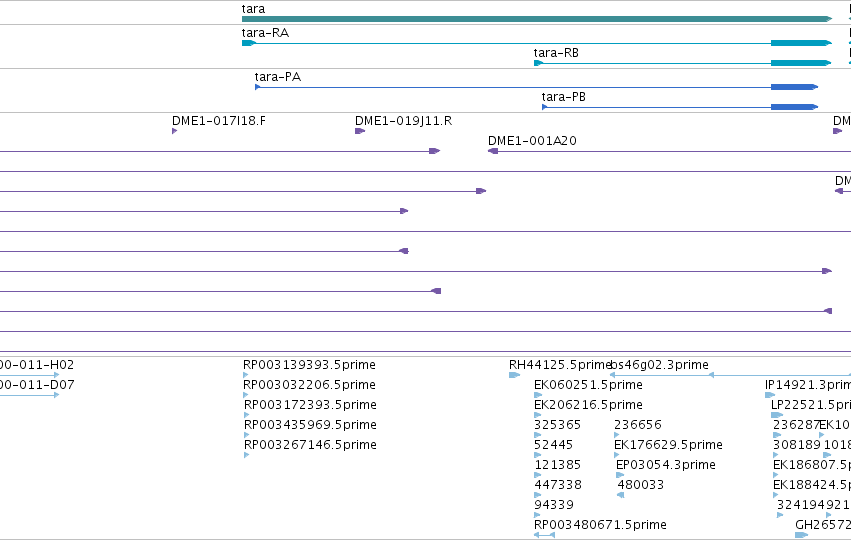Image resolution: width=851 pixels, height=540 pixels.
Task: Click the RP003139393.5prime arrow glyph
Action: click(x=246, y=375)
